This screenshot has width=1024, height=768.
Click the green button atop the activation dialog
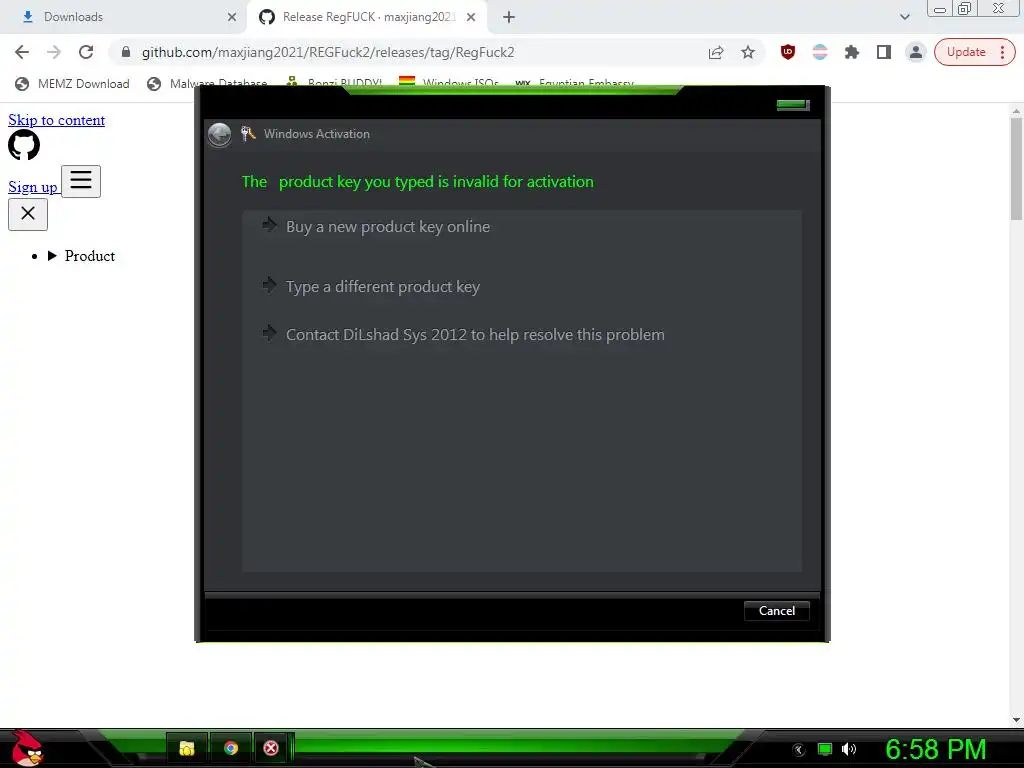pos(793,105)
